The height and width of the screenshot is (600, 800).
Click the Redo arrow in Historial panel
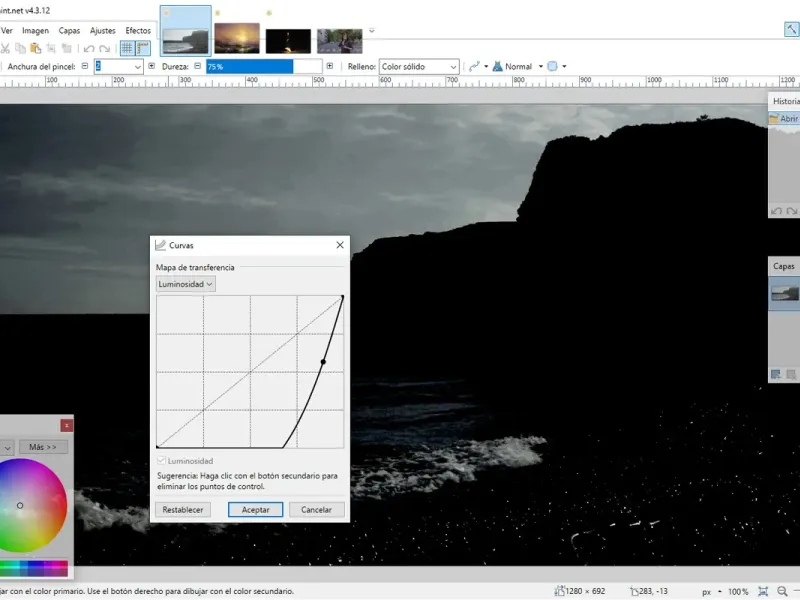792,211
